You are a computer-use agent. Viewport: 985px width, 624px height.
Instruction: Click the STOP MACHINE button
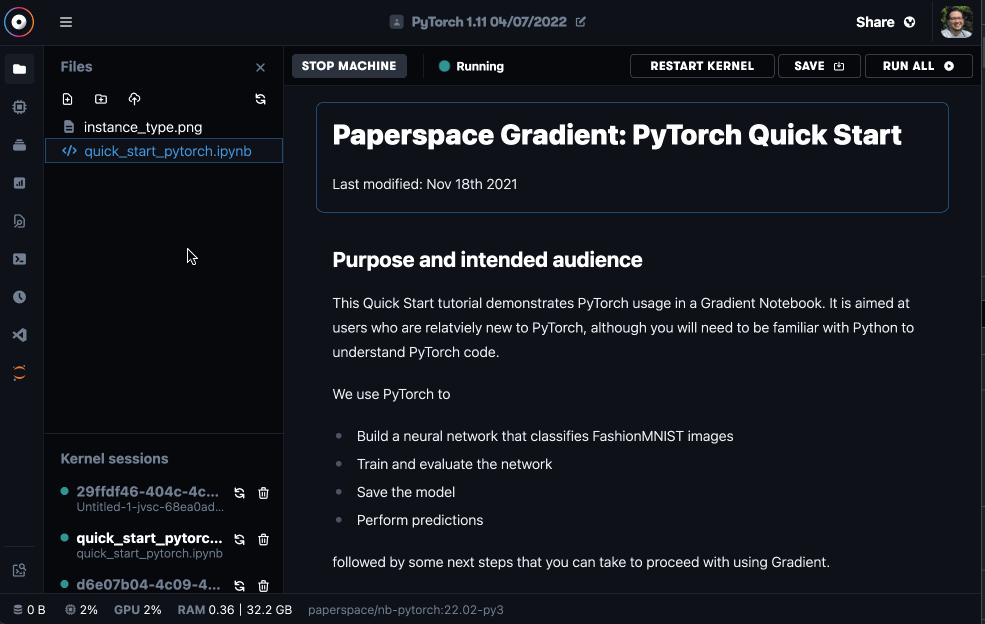[349, 66]
